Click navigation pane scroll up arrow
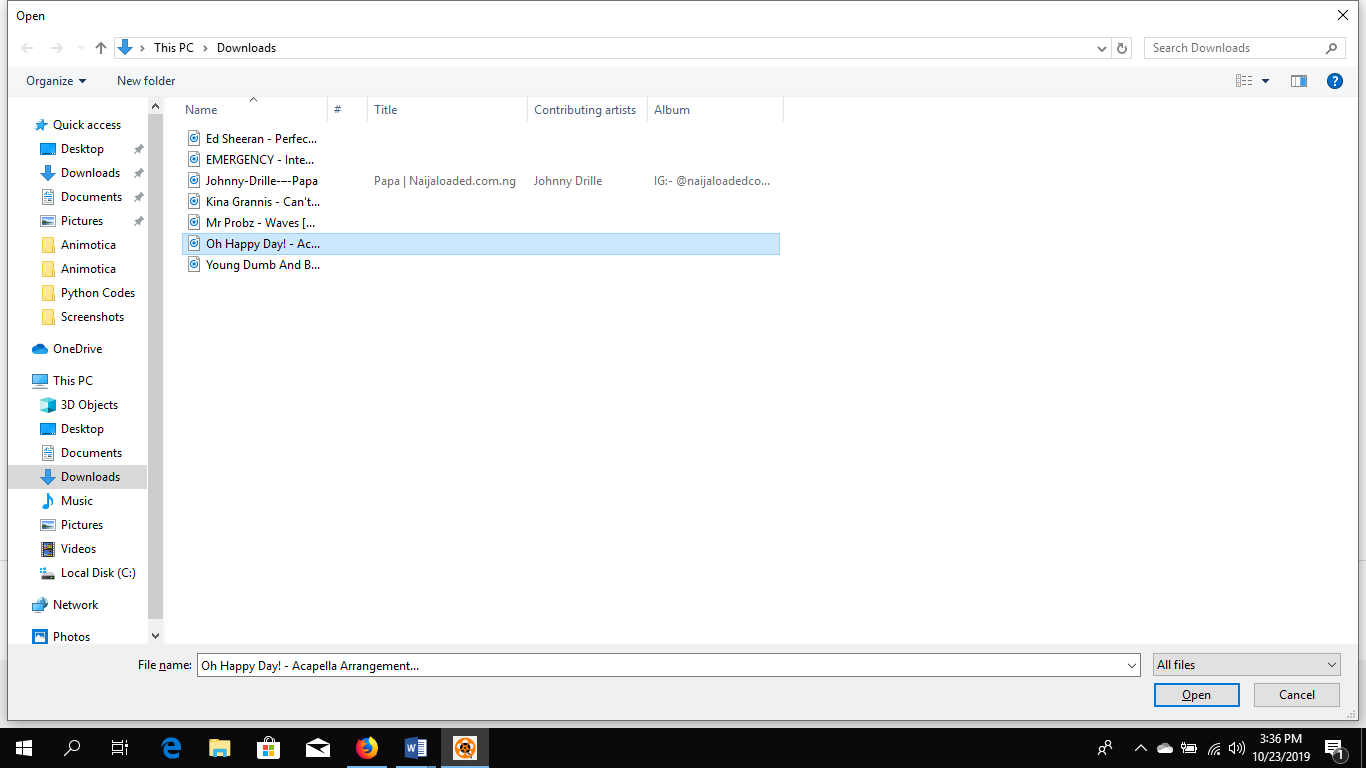This screenshot has height=768, width=1366. (155, 106)
